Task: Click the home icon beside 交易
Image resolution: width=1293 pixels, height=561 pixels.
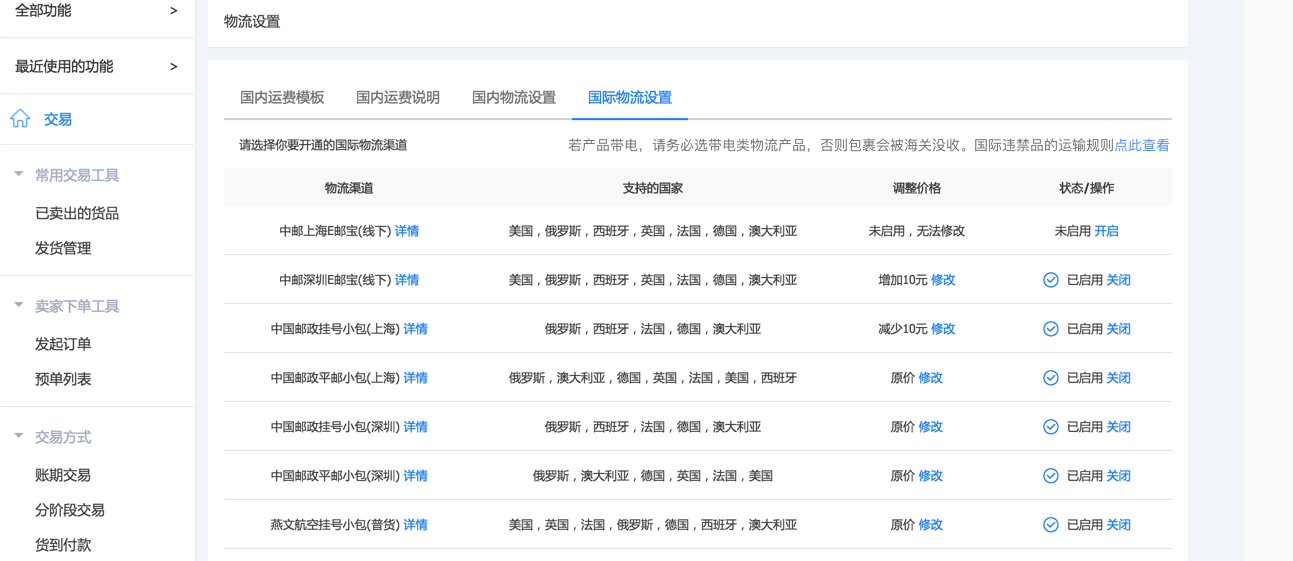Action: pyautogui.click(x=20, y=118)
